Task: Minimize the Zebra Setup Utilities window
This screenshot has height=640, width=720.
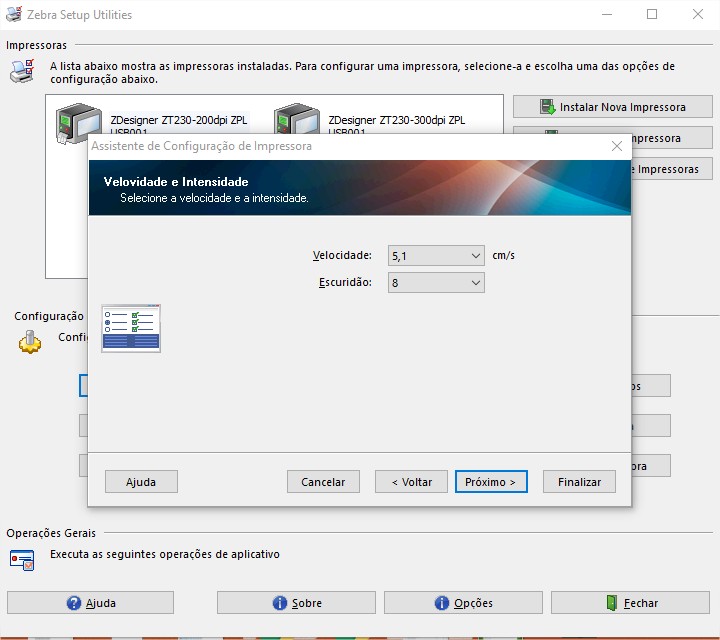Action: (607, 14)
